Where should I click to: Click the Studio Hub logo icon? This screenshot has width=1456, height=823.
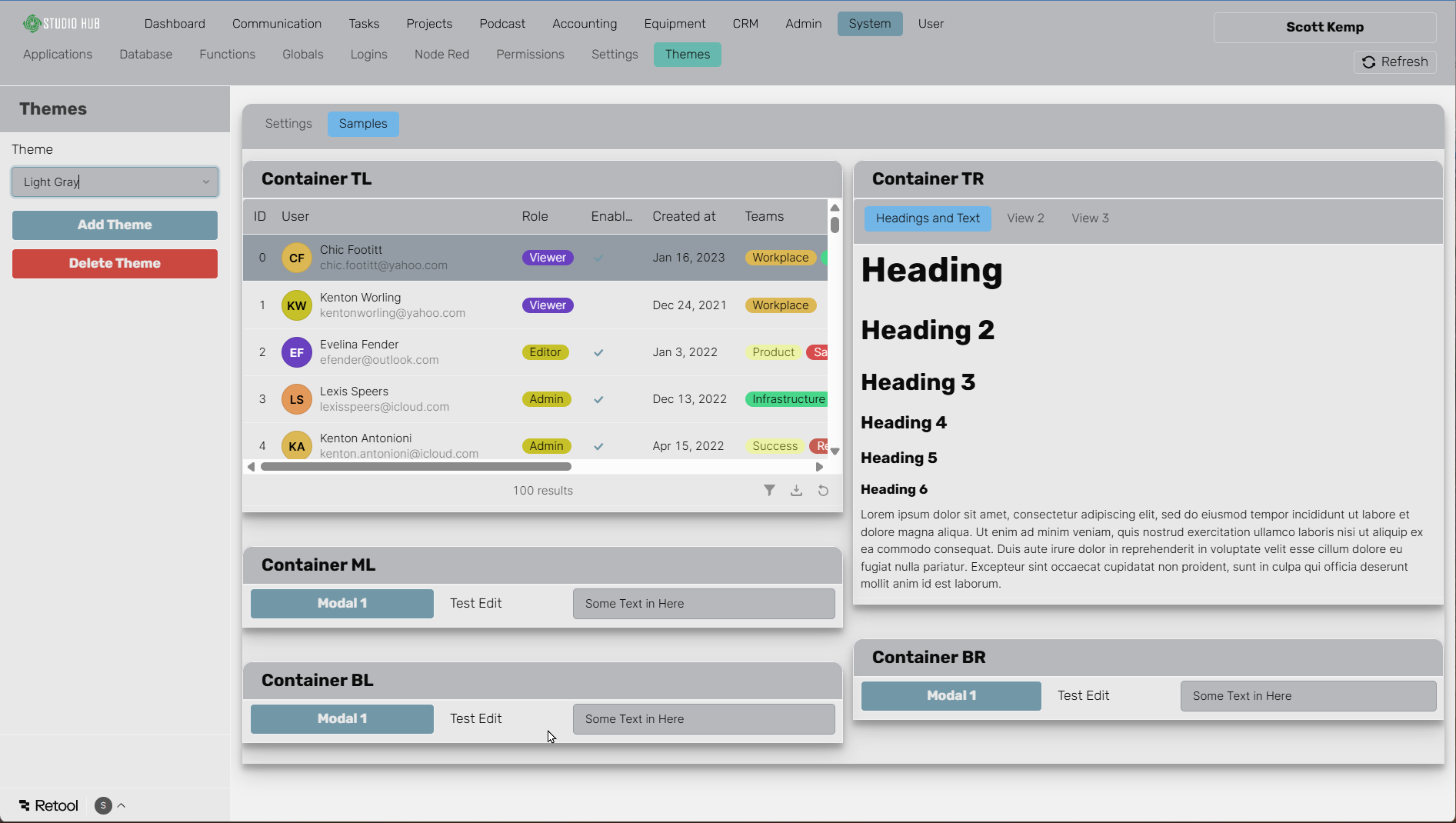[x=32, y=24]
